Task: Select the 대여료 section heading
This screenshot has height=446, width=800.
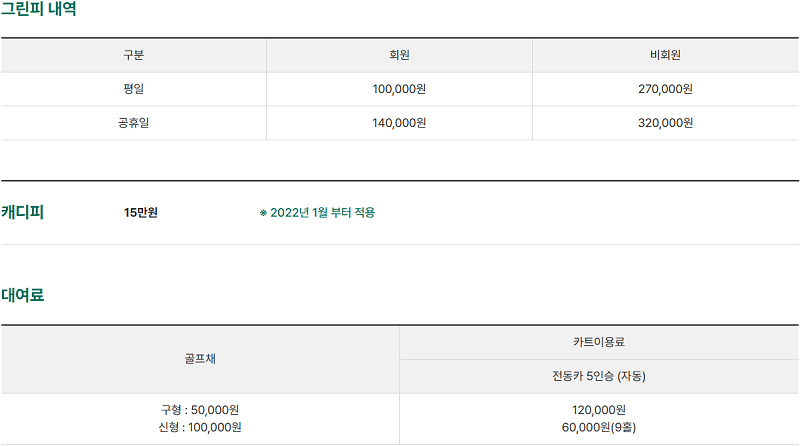Action: pos(22,295)
